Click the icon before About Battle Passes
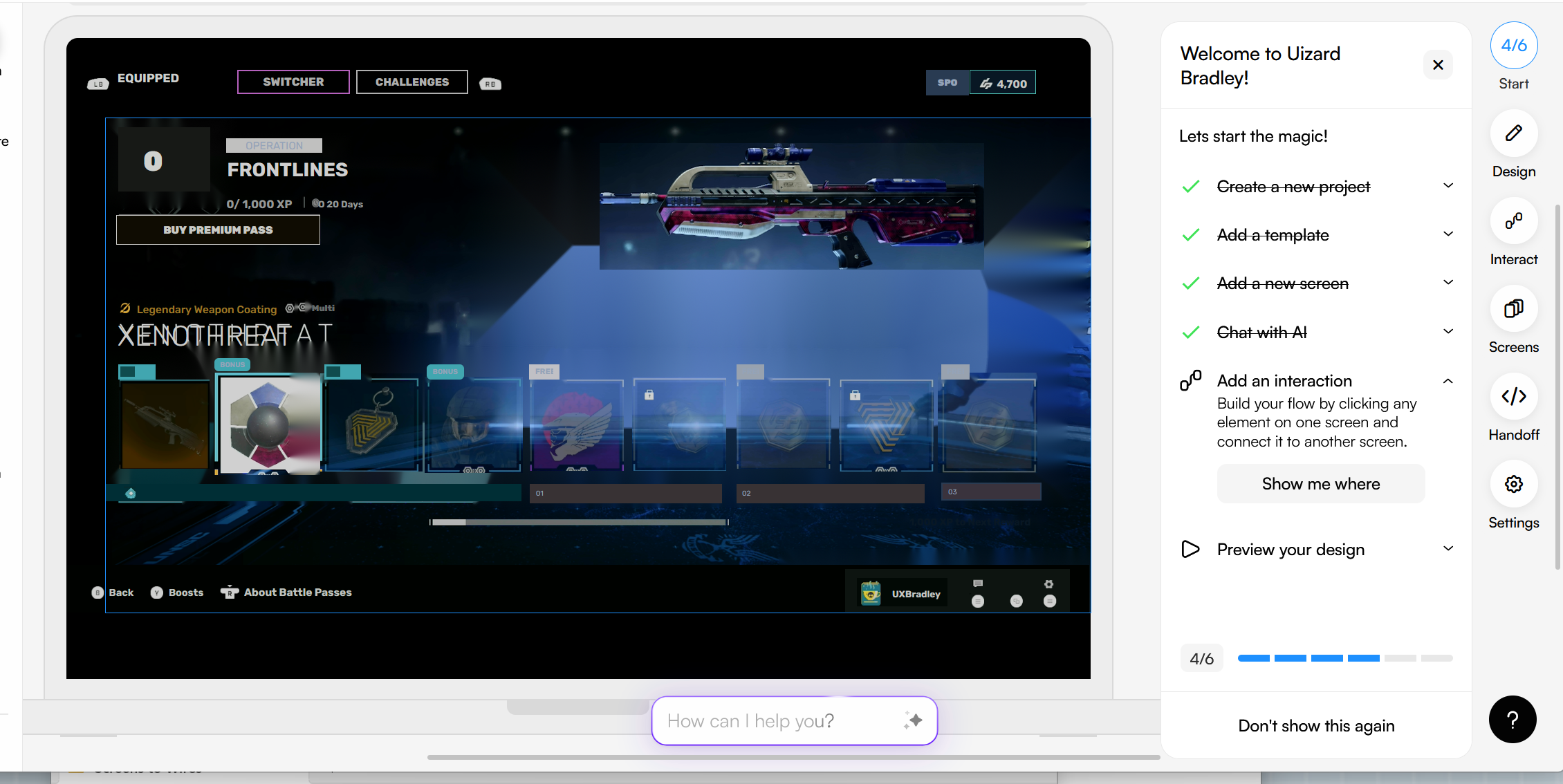Viewport: 1563px width, 784px height. (x=230, y=592)
